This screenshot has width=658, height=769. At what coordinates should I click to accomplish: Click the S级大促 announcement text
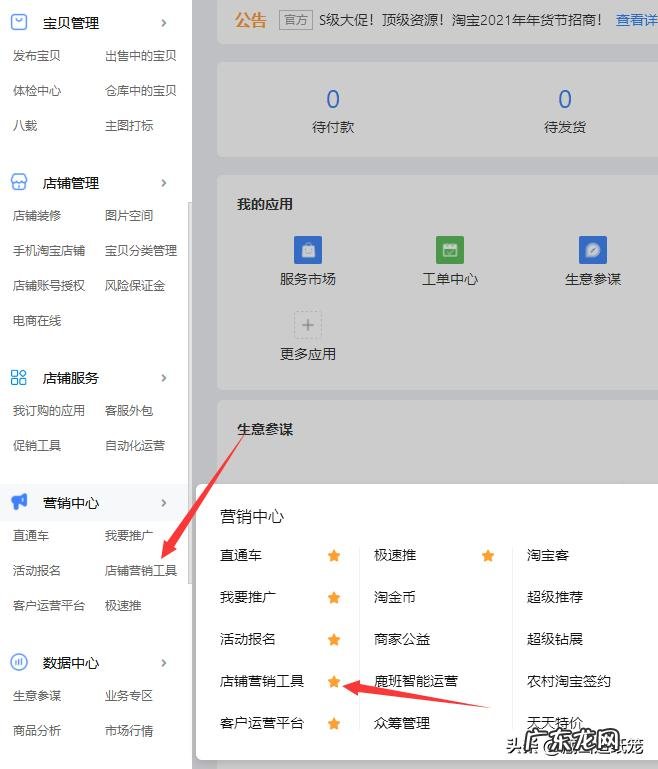point(460,20)
